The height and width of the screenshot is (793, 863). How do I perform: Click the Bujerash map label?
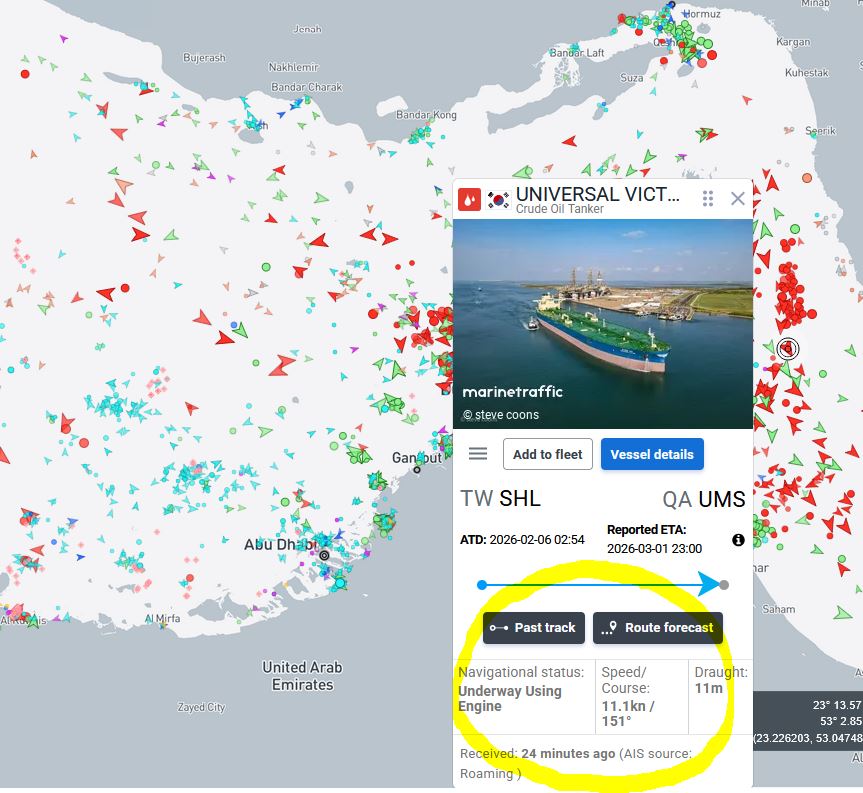(204, 58)
